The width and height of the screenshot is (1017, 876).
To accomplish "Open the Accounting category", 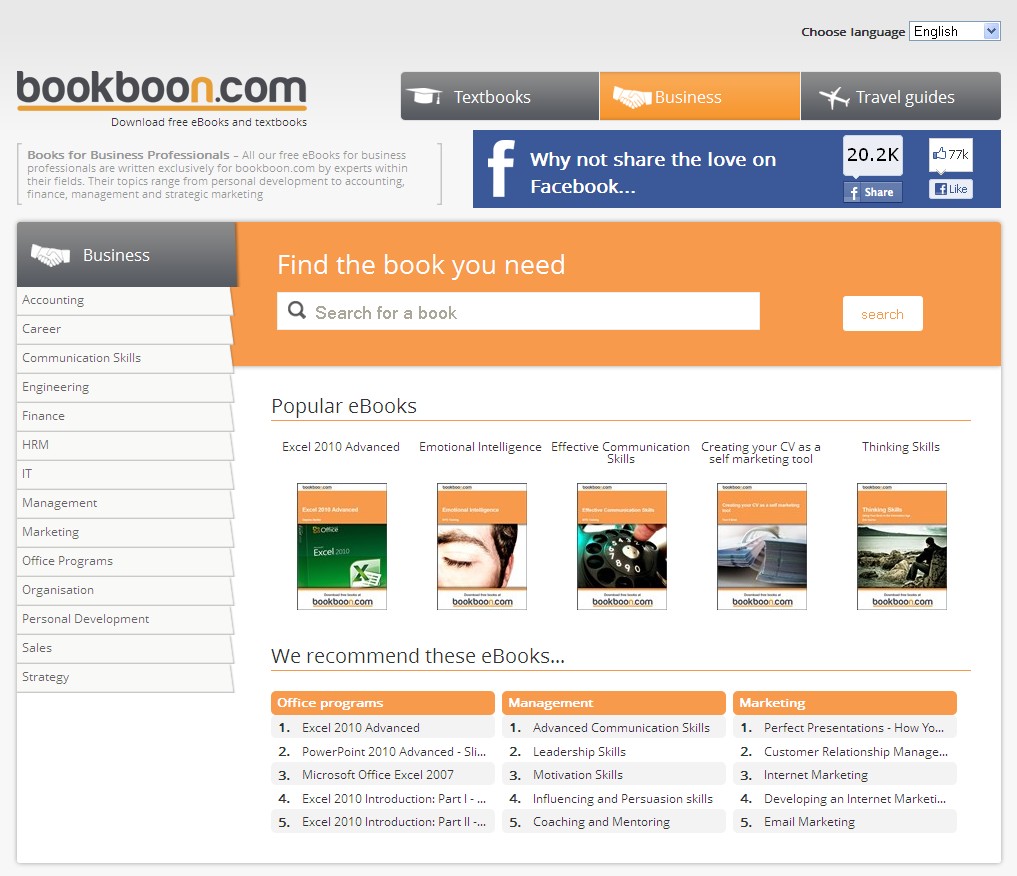I will 124,300.
